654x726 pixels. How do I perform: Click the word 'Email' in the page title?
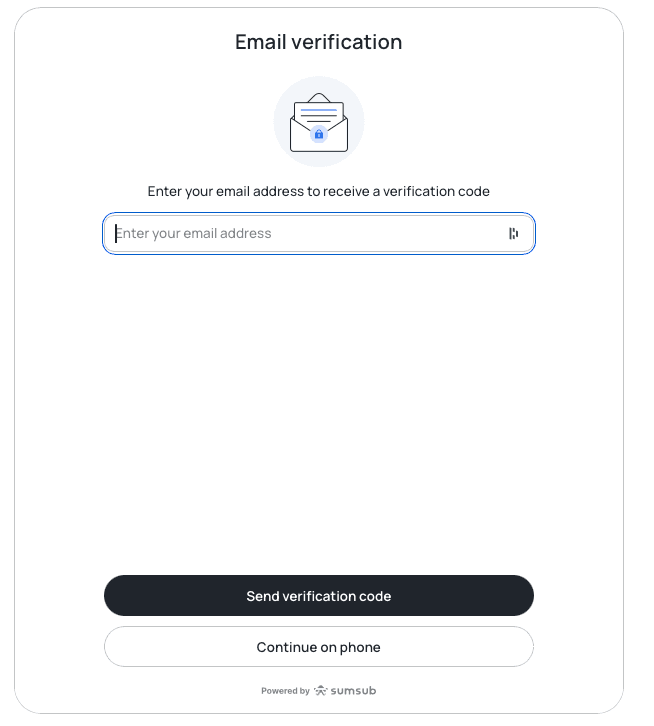[262, 42]
